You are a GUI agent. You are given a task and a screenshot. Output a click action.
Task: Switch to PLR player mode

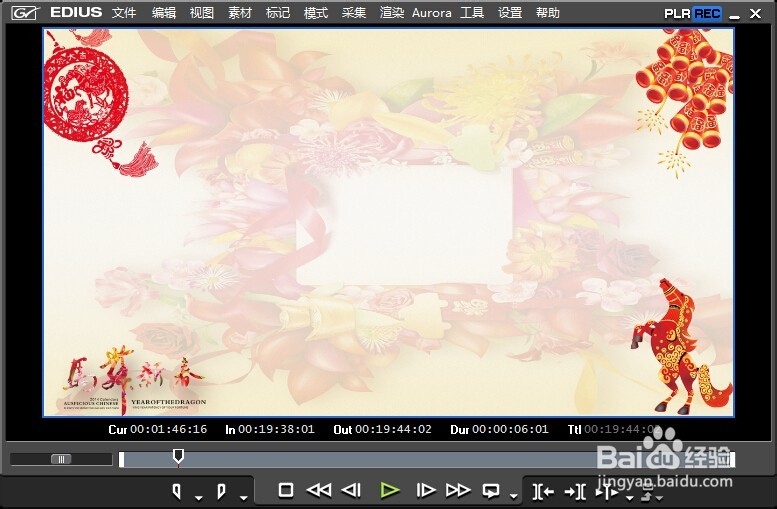(x=677, y=13)
